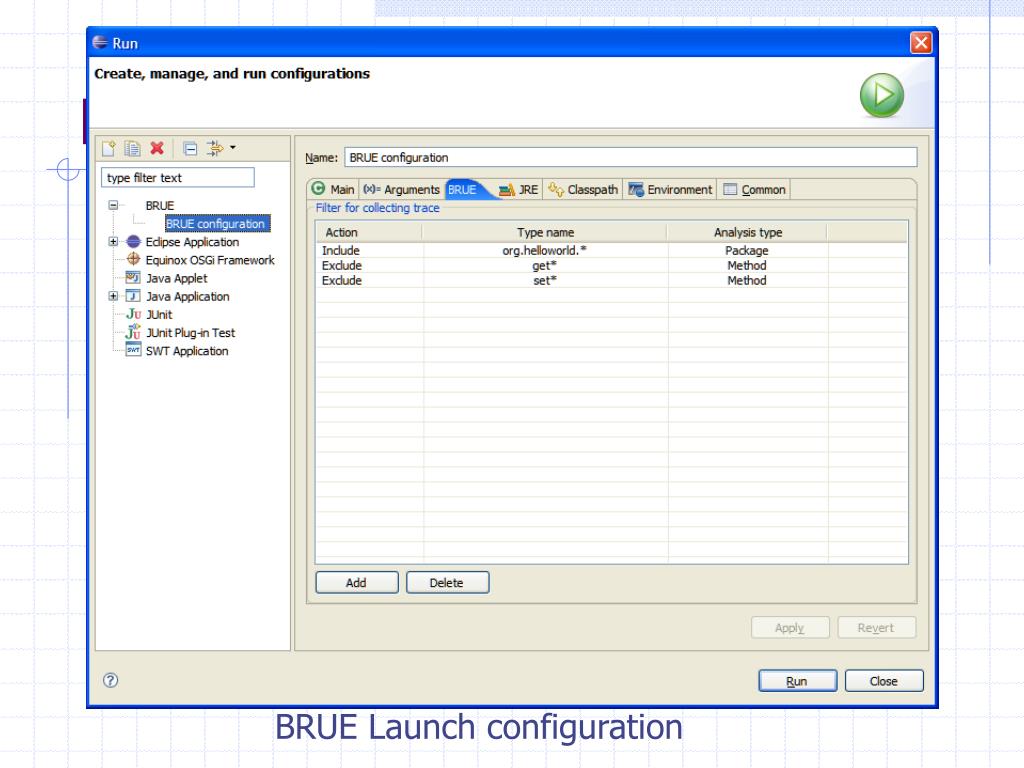The image size is (1024, 768).
Task: Click the Java Application icon
Action: [x=133, y=296]
